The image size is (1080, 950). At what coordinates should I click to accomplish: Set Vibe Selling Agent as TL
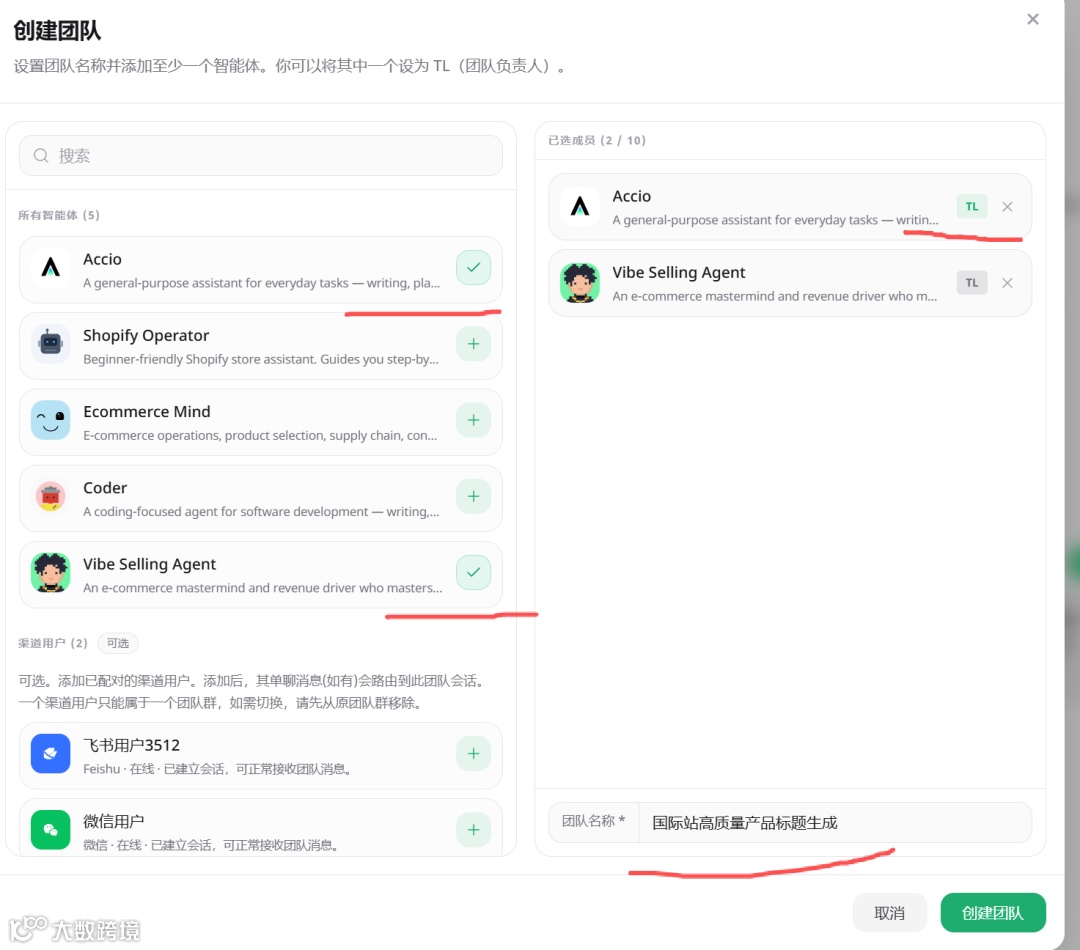coord(971,282)
